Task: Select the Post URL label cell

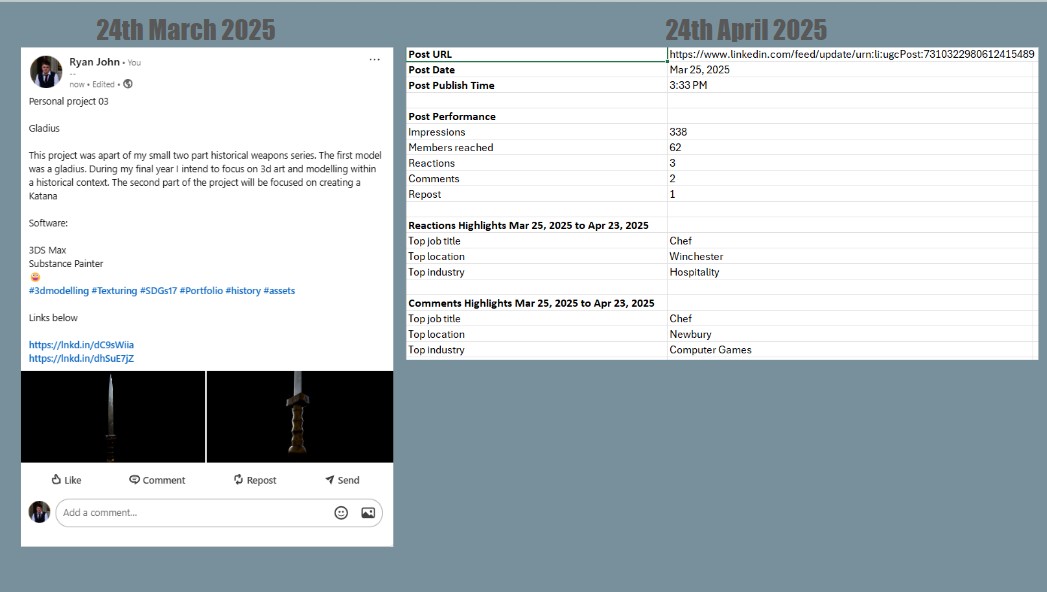Action: [x=537, y=54]
